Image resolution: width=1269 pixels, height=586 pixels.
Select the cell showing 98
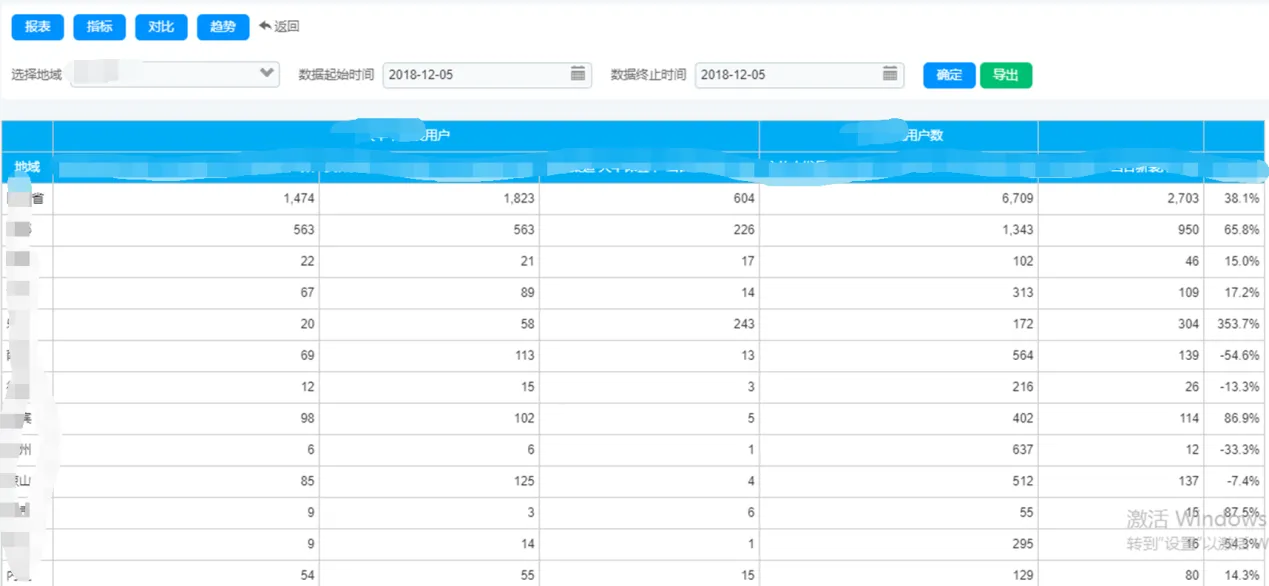(186, 419)
